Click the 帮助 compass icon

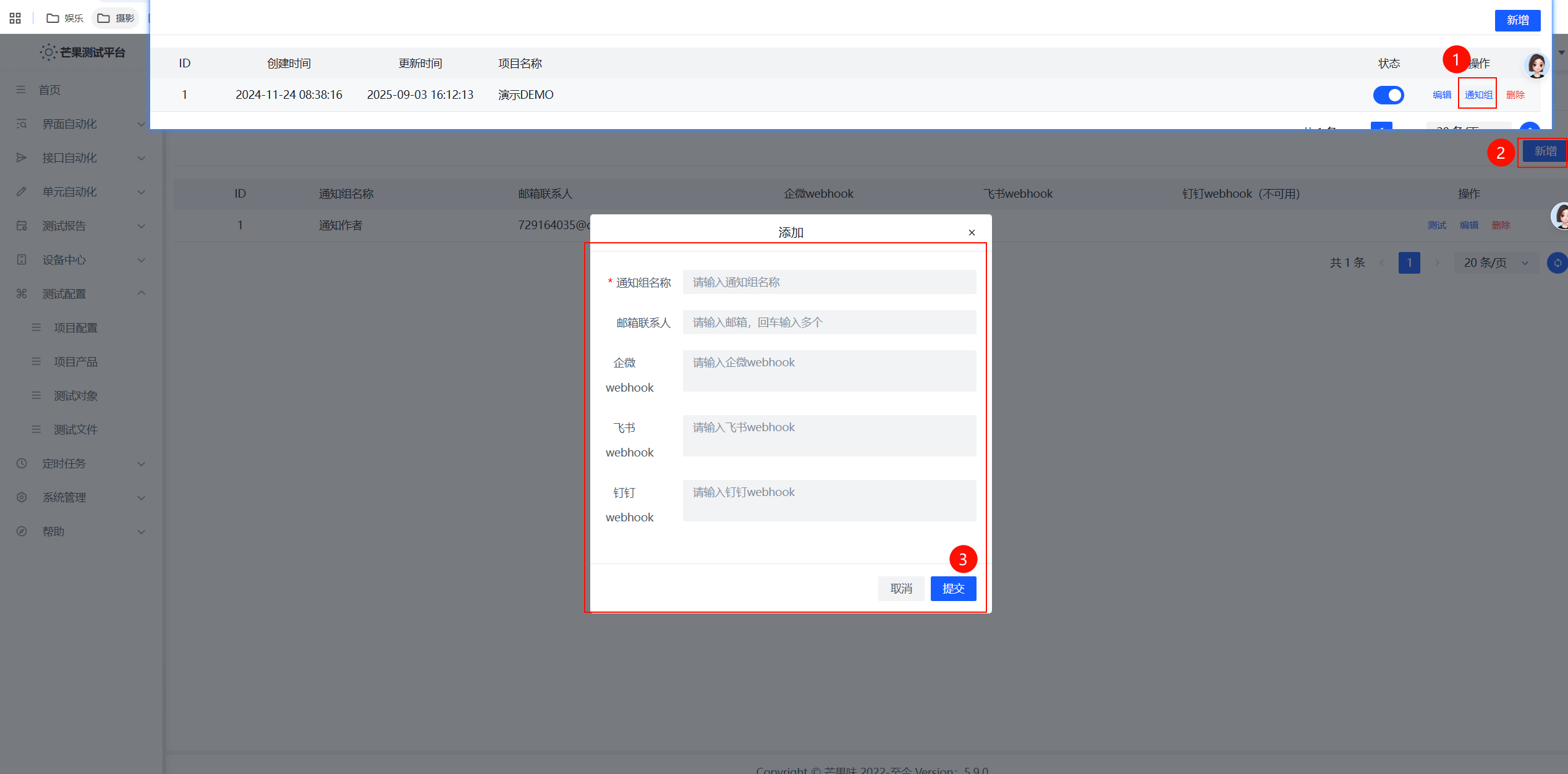(x=22, y=531)
